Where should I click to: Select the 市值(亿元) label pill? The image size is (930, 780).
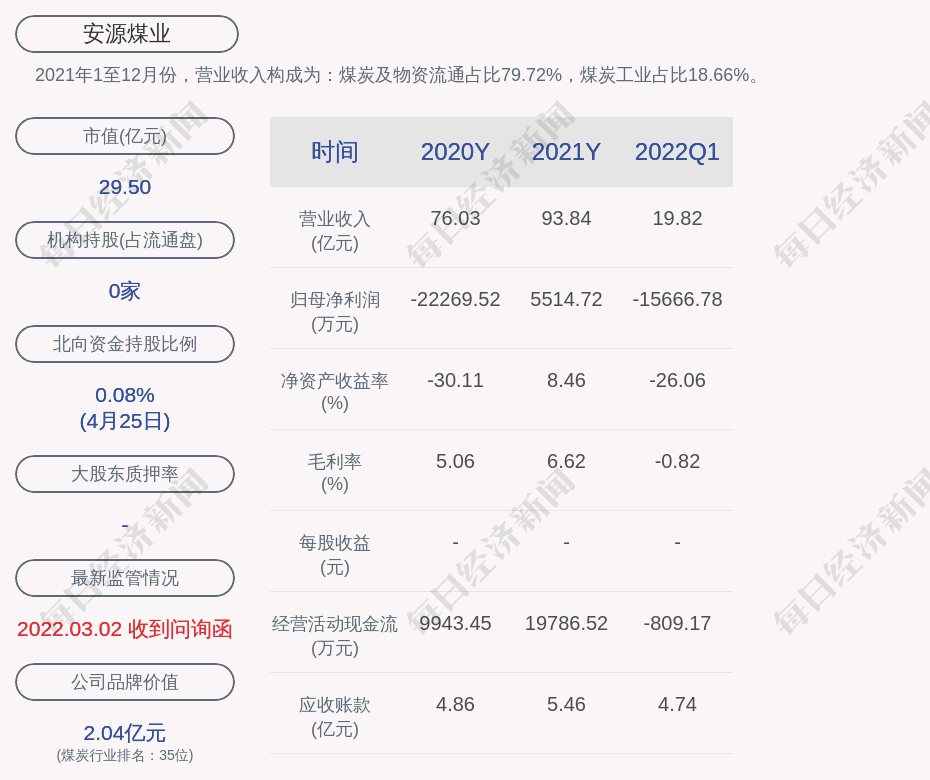pyautogui.click(x=125, y=136)
